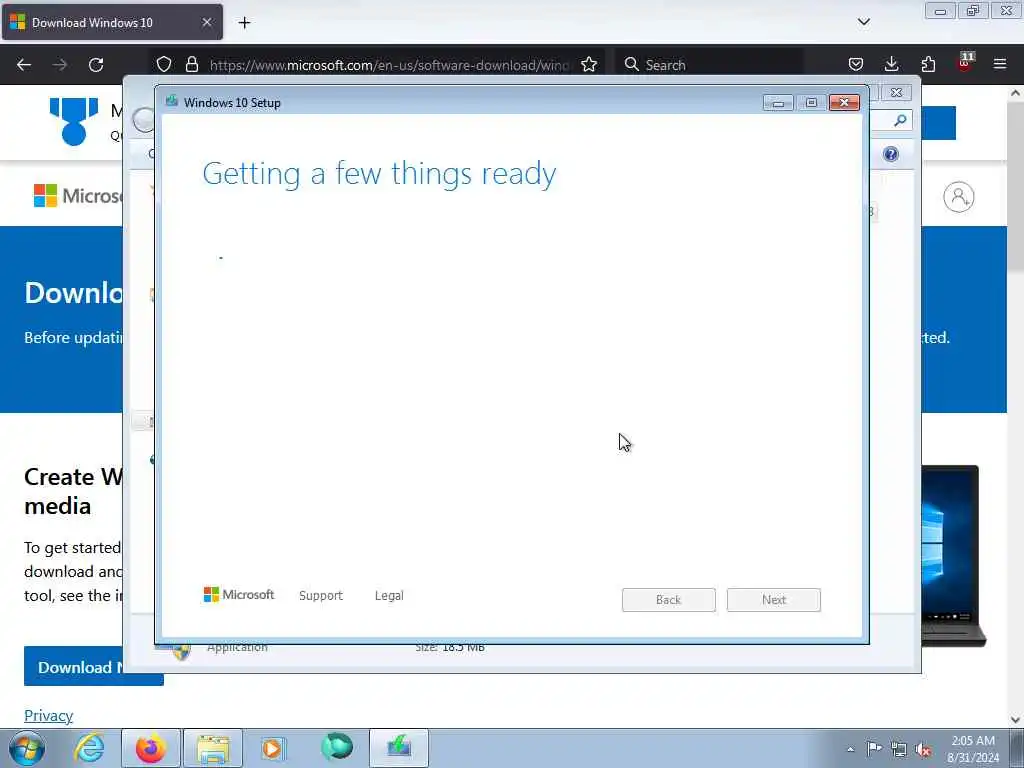Bookmark this page with the star icon
The image size is (1024, 768).
tap(589, 64)
